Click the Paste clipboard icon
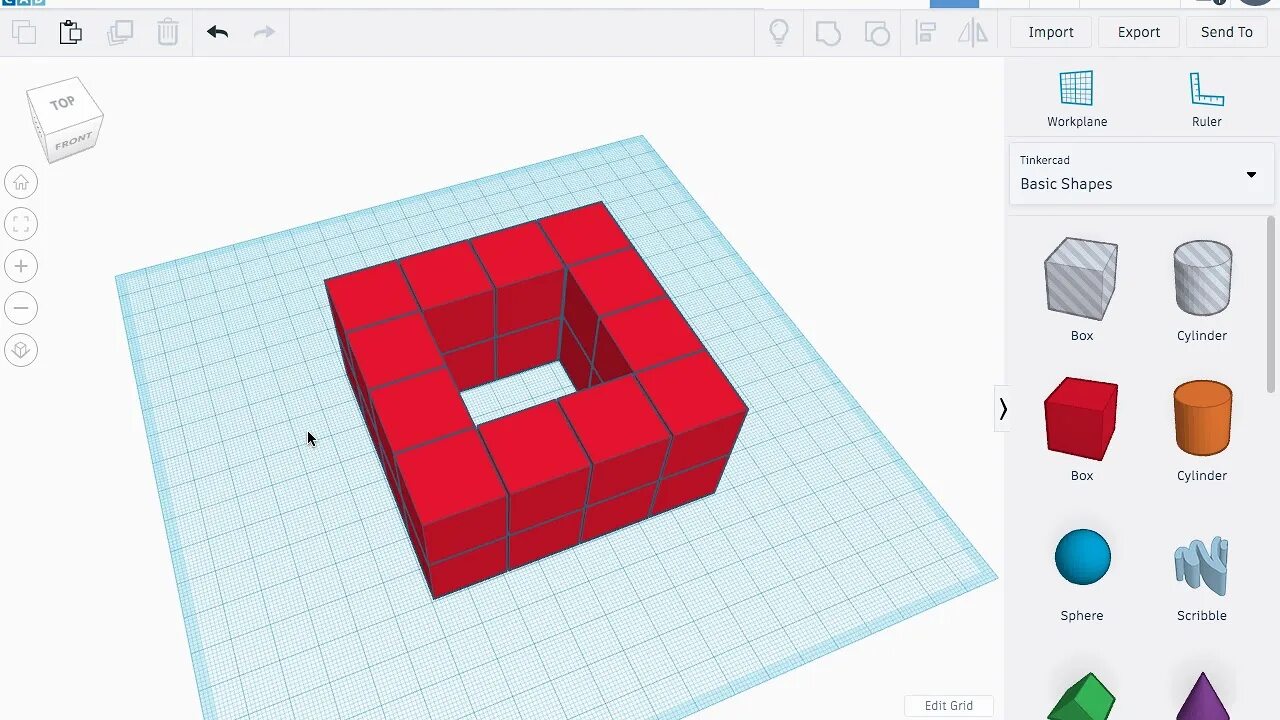1280x720 pixels. (71, 32)
